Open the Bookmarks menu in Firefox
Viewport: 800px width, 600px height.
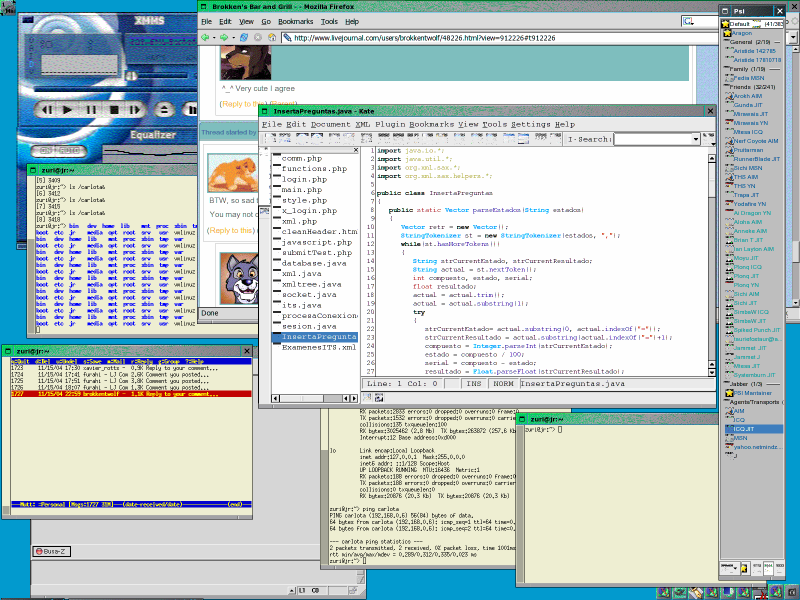click(297, 20)
